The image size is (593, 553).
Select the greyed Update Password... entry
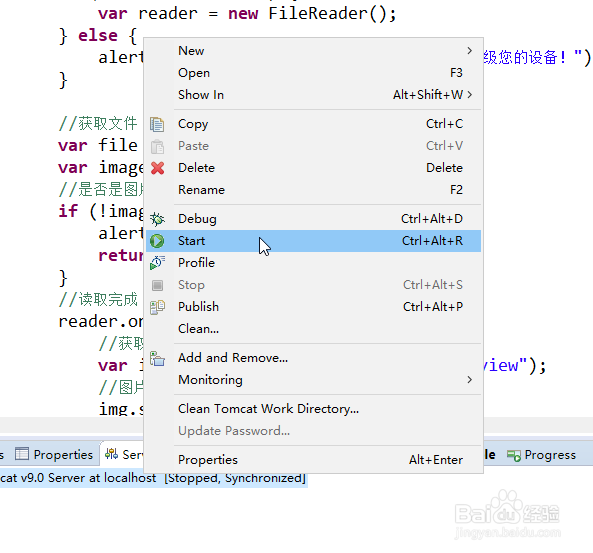tap(313, 431)
